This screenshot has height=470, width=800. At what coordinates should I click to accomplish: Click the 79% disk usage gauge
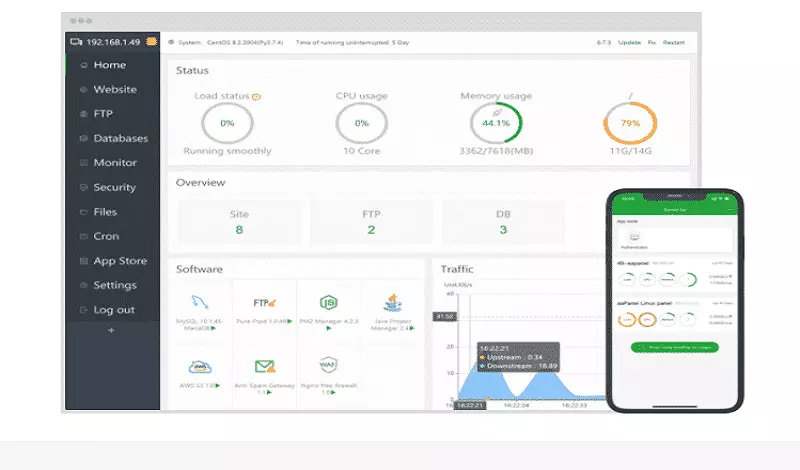[630, 123]
